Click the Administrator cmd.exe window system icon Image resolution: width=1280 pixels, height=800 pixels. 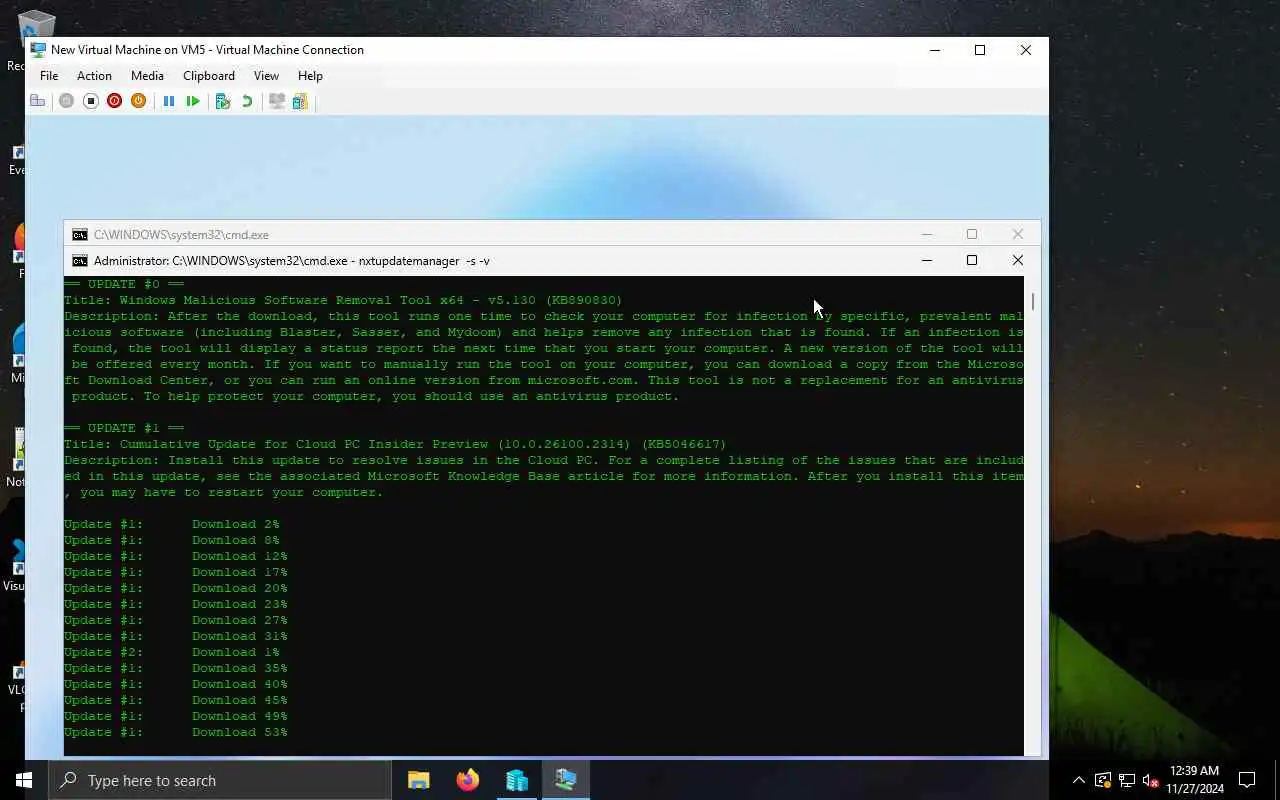[80, 261]
